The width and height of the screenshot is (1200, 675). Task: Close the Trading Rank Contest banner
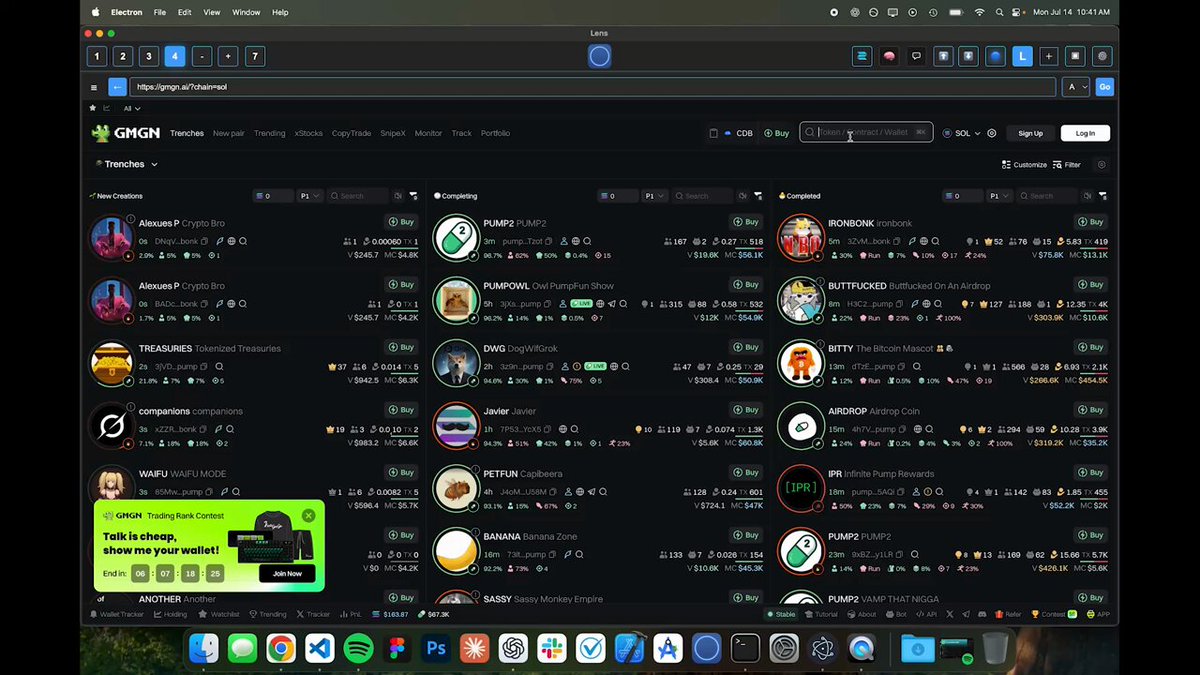click(308, 515)
